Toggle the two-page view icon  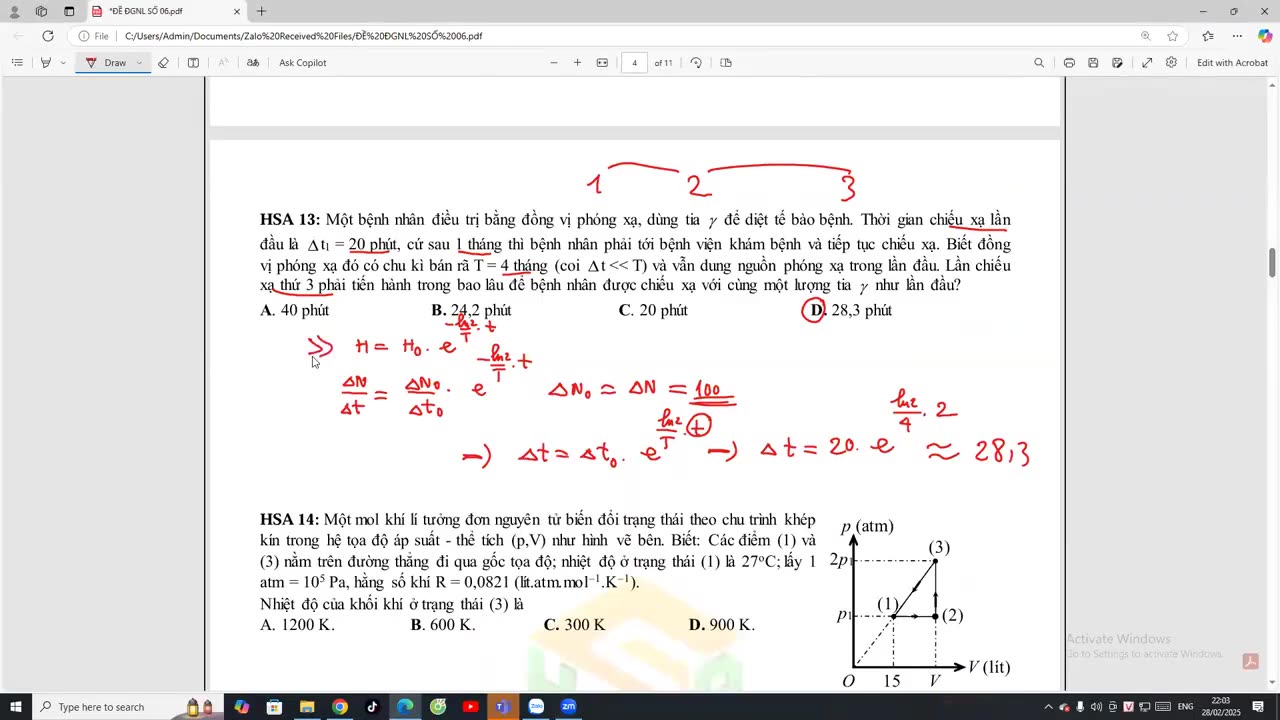726,62
